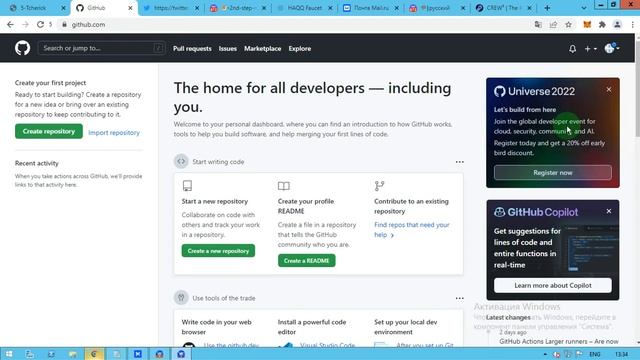Show hidden tray icons arrow

tap(545, 354)
